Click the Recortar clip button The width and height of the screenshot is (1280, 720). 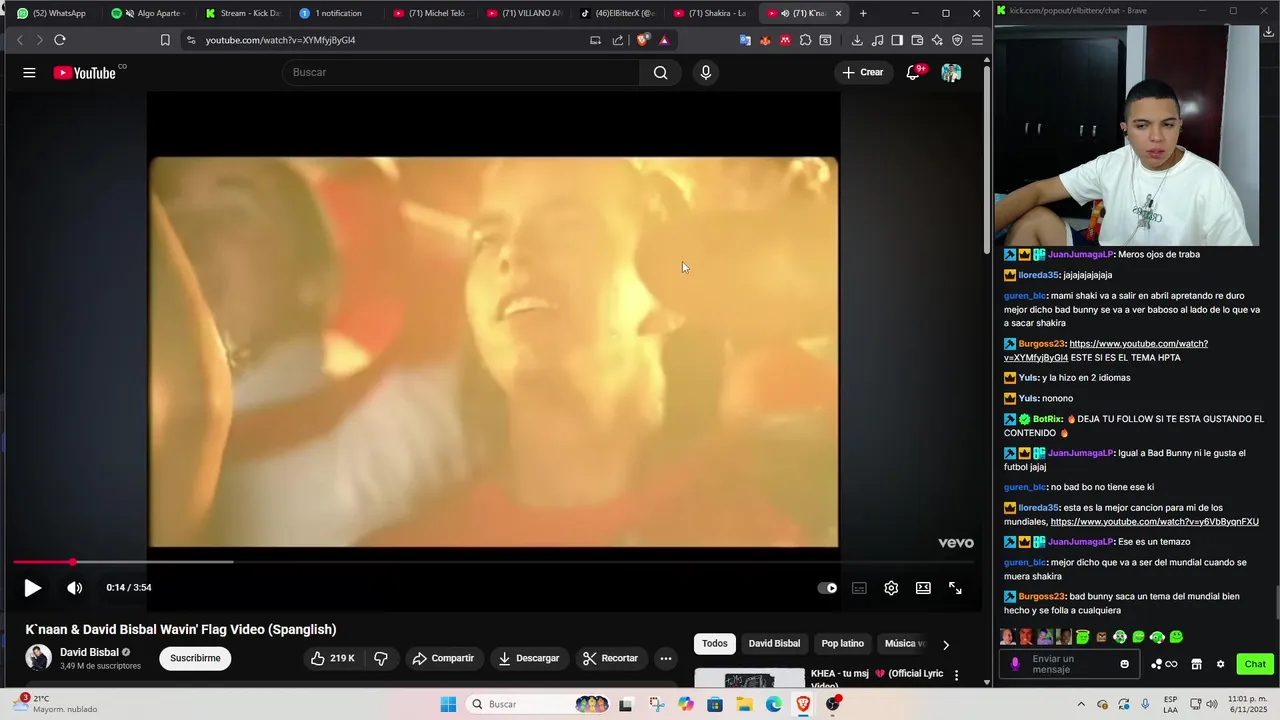(x=610, y=658)
